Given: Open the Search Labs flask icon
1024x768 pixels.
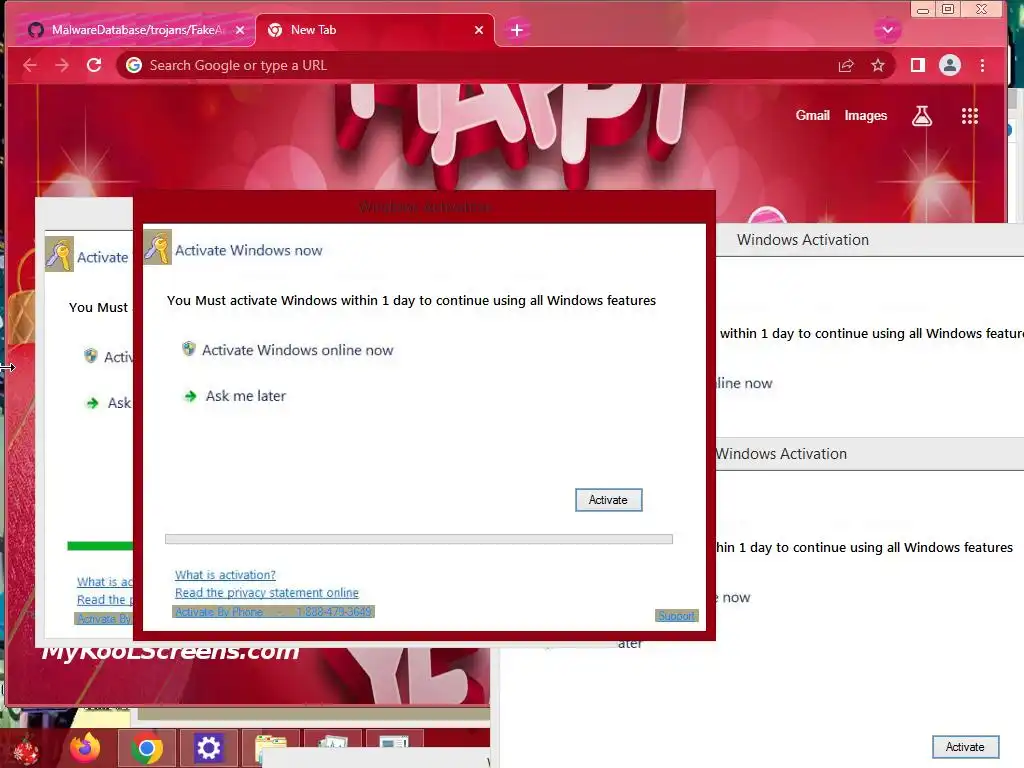Looking at the screenshot, I should pyautogui.click(x=921, y=116).
